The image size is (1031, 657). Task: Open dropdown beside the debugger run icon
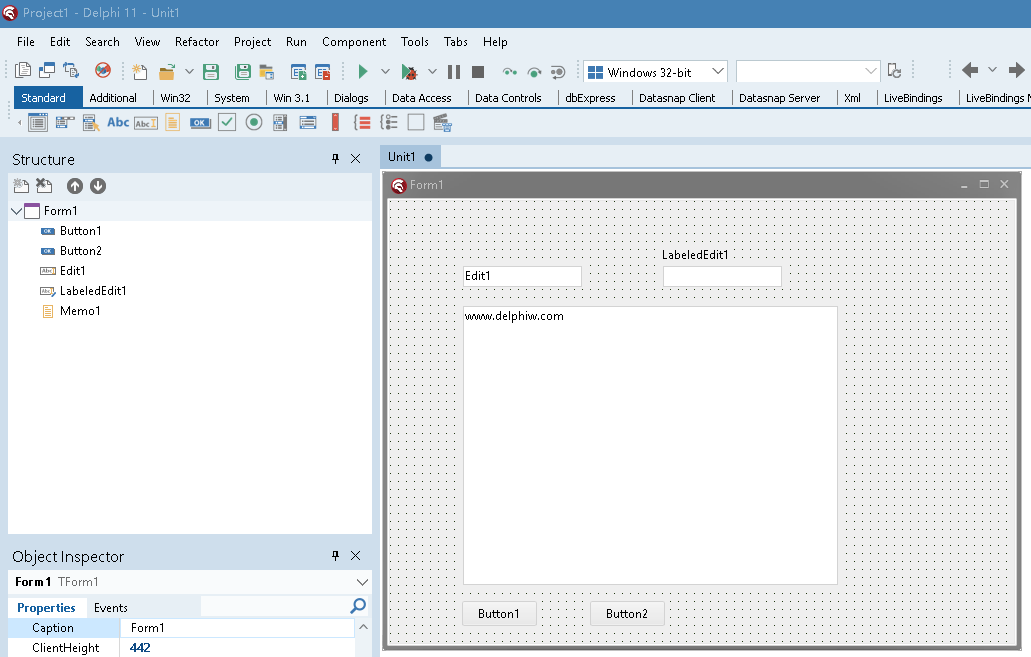point(432,71)
